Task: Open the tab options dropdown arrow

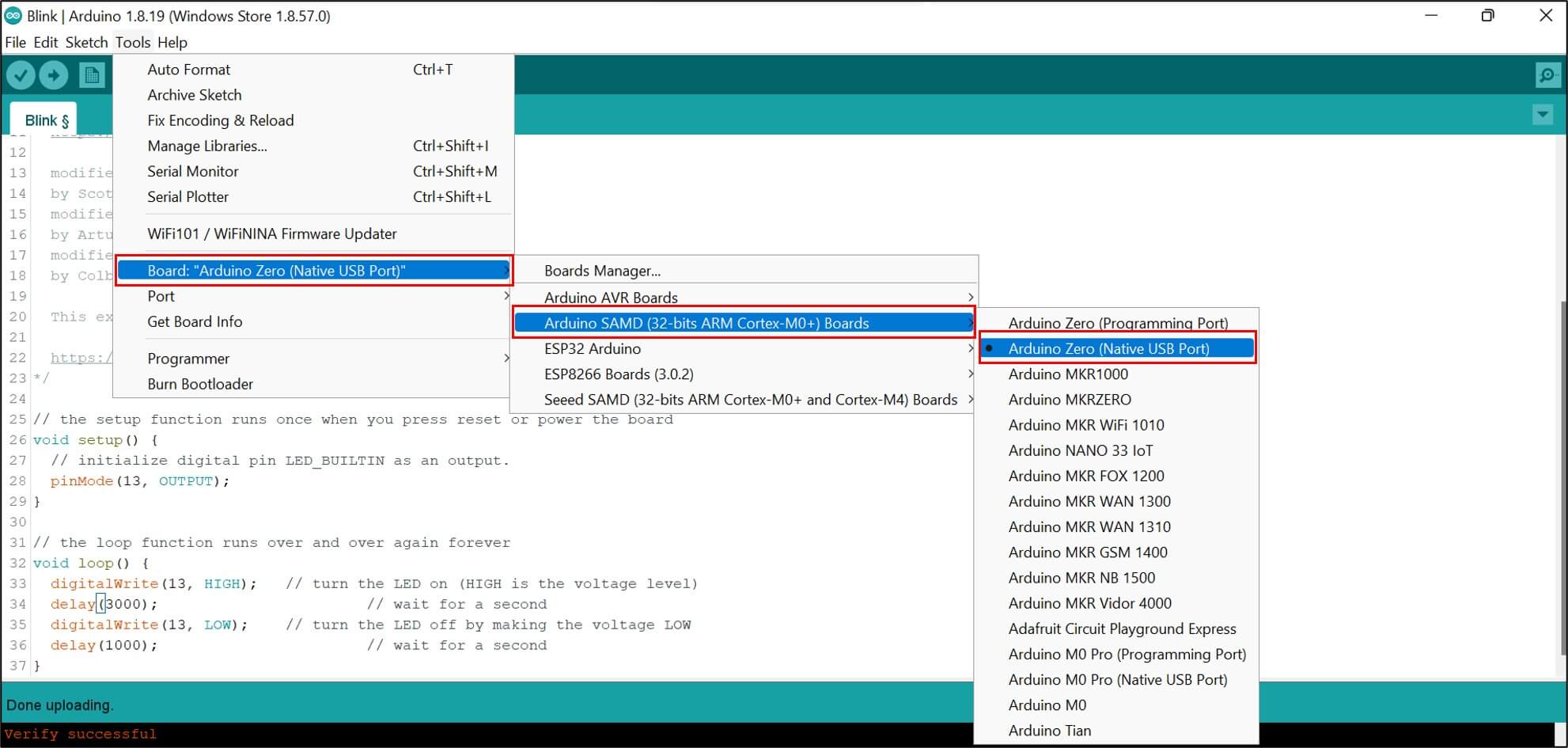Action: pos(1542,115)
